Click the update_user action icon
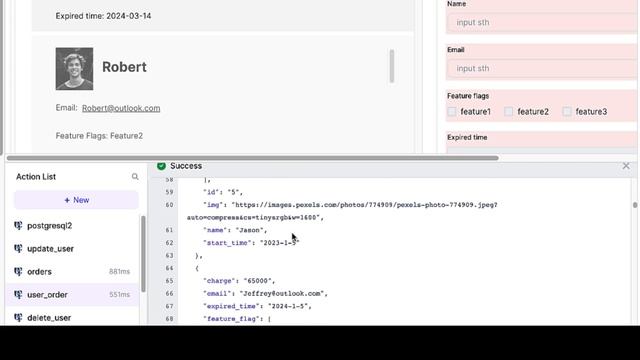The image size is (640, 360). [18, 249]
